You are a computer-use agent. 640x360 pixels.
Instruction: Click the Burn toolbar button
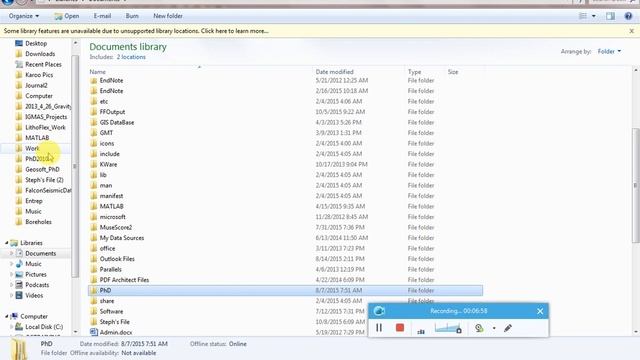[132, 16]
